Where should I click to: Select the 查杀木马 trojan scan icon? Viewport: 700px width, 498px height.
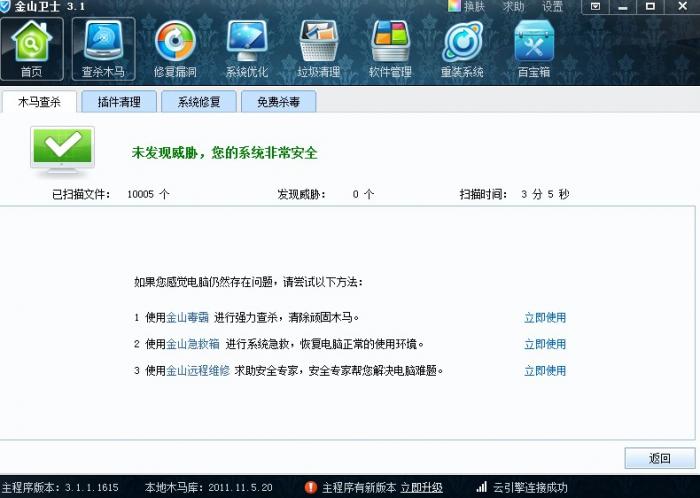[103, 49]
